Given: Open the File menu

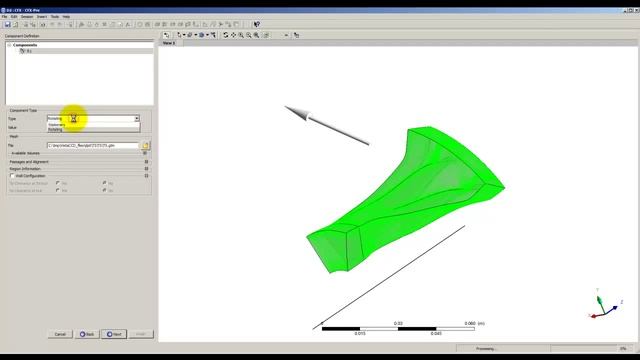Looking at the screenshot, I should coord(4,17).
